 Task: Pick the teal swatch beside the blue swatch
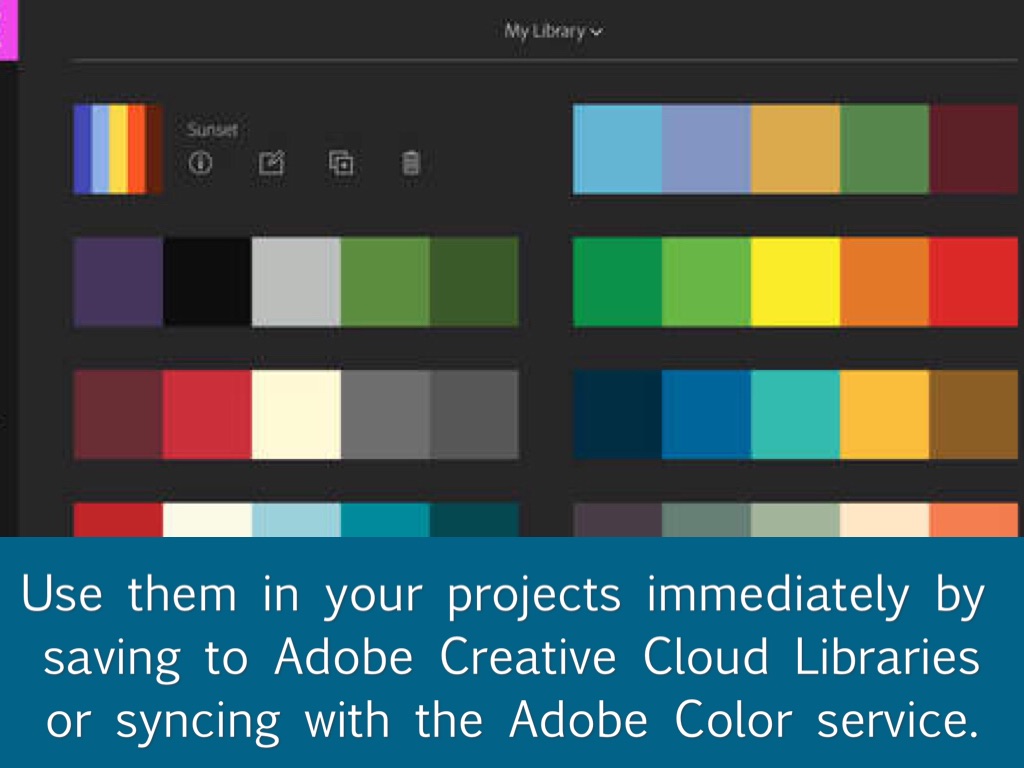tap(795, 415)
